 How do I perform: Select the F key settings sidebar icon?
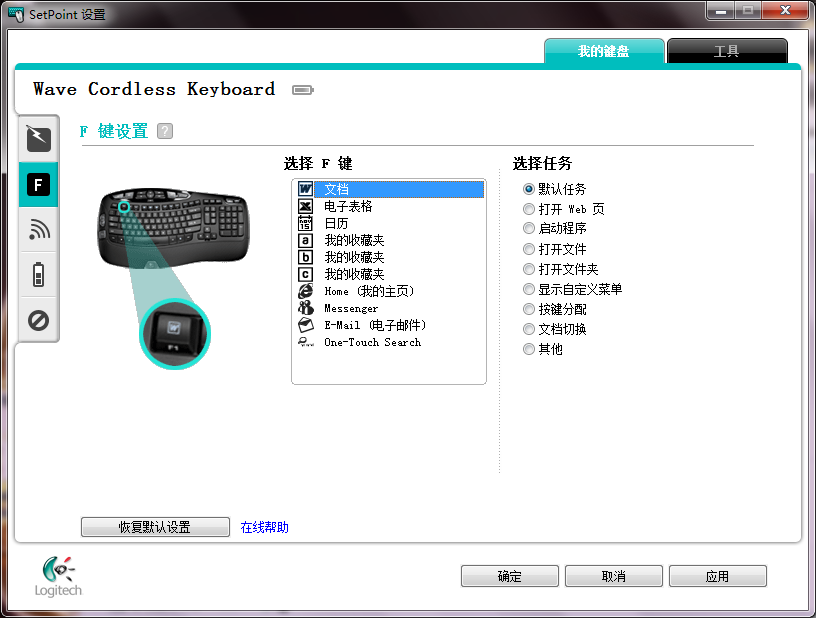(x=38, y=185)
